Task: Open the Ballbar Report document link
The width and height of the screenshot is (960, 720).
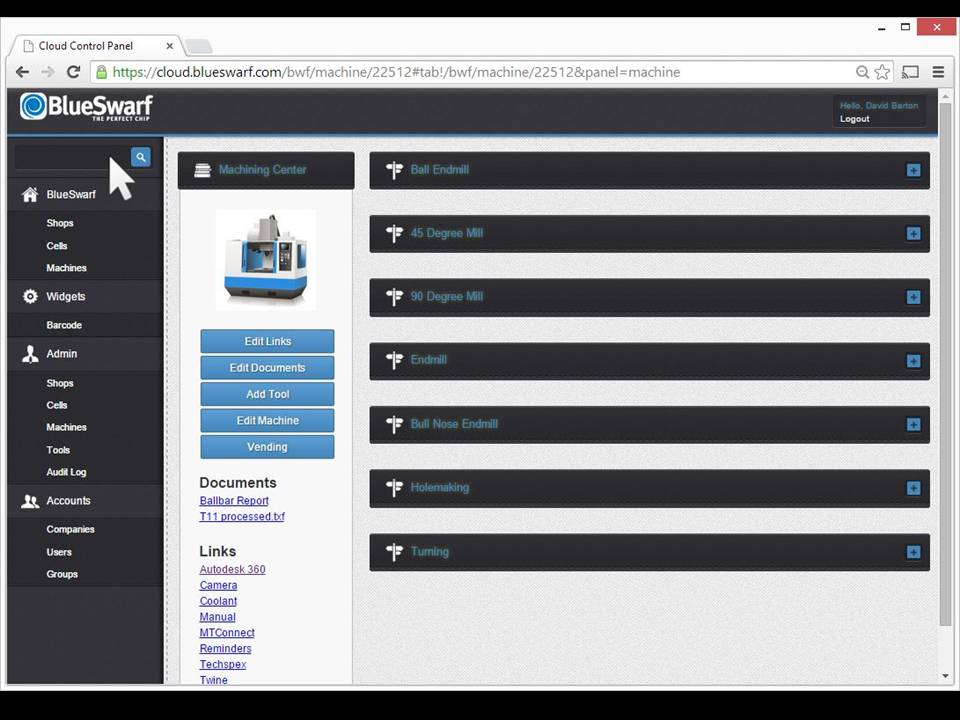Action: [234, 501]
